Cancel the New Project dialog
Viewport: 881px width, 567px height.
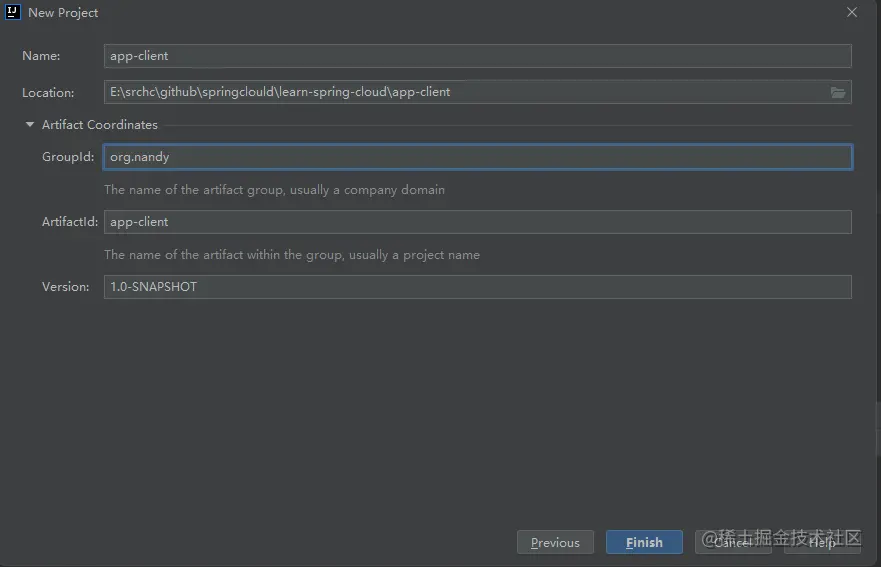733,542
